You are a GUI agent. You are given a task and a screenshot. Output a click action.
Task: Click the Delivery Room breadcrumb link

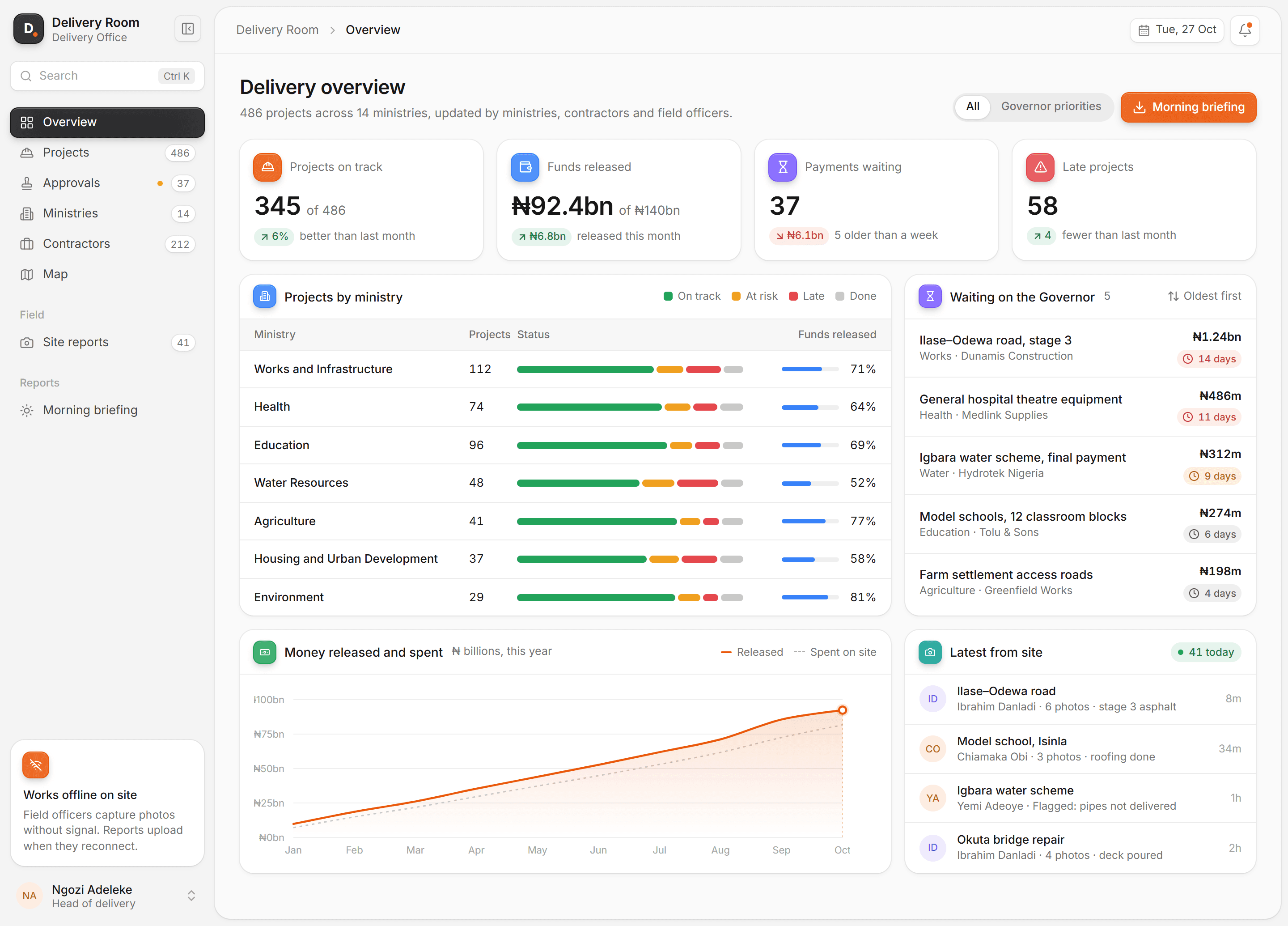click(x=277, y=30)
